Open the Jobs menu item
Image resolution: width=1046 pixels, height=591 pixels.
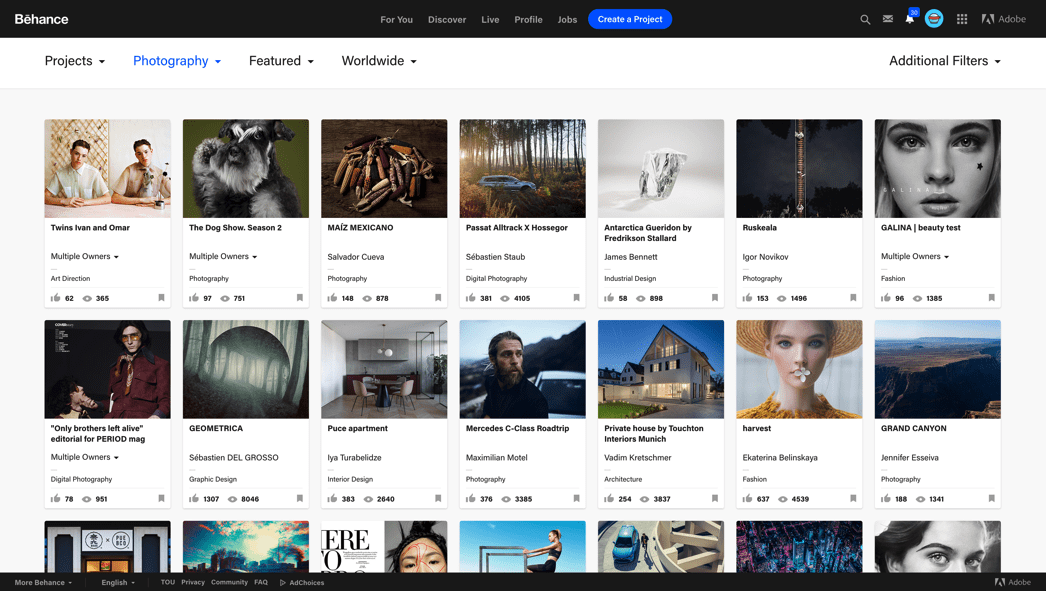(567, 20)
